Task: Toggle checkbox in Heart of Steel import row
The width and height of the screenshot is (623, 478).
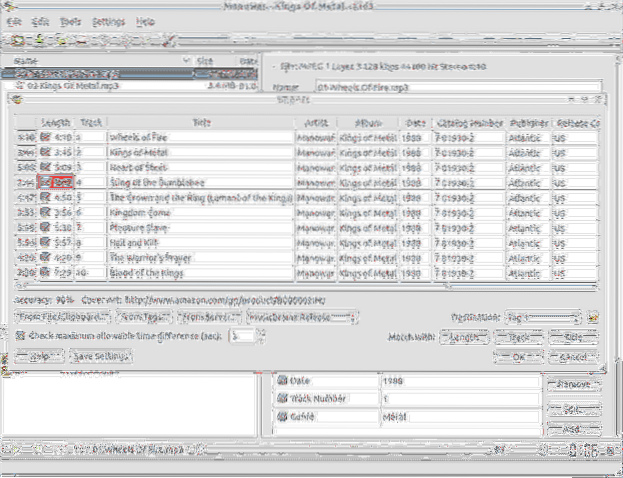Action: click(x=45, y=167)
